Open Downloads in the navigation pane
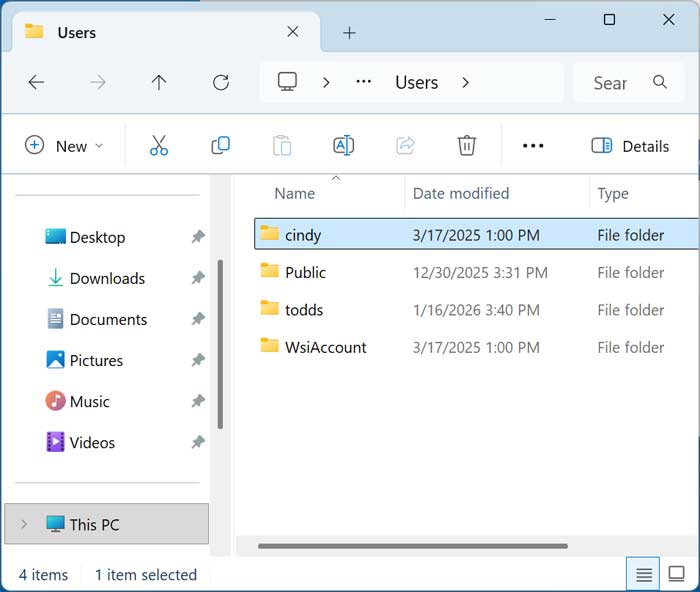 (108, 278)
